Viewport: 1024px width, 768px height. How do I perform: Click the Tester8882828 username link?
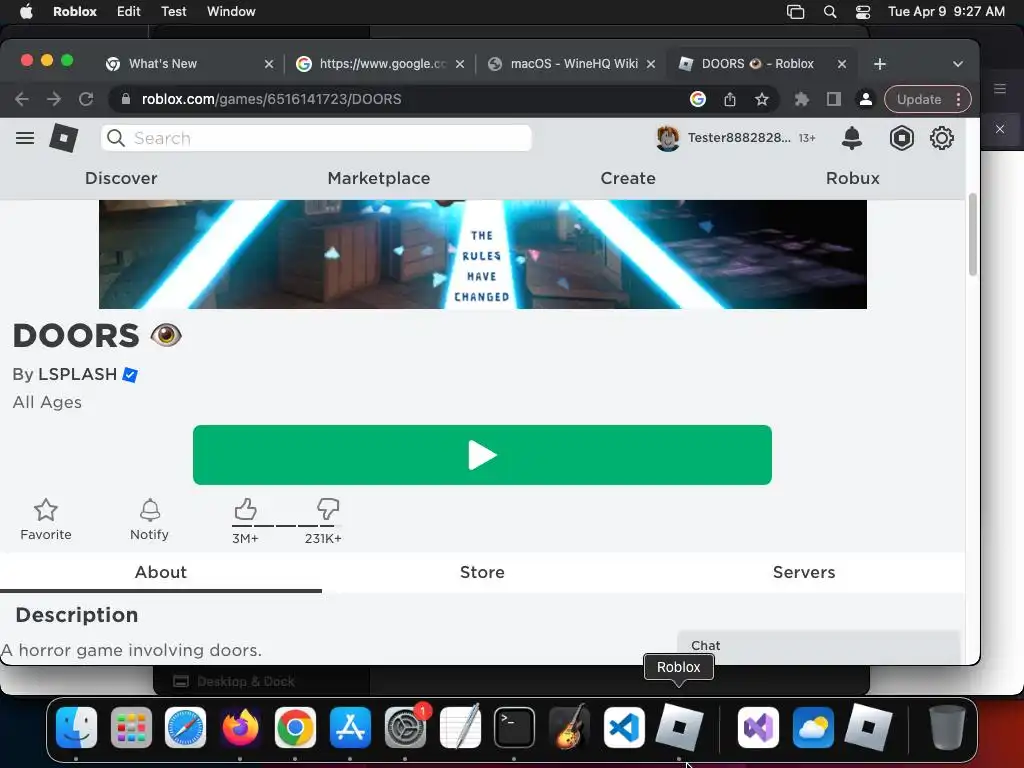pos(739,138)
